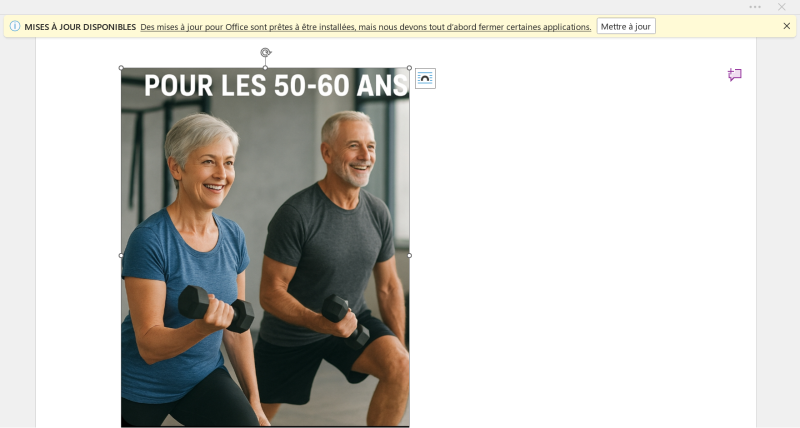Select the top-right corner sizing handle
Screen dimensions: 800x428
[x=409, y=68]
